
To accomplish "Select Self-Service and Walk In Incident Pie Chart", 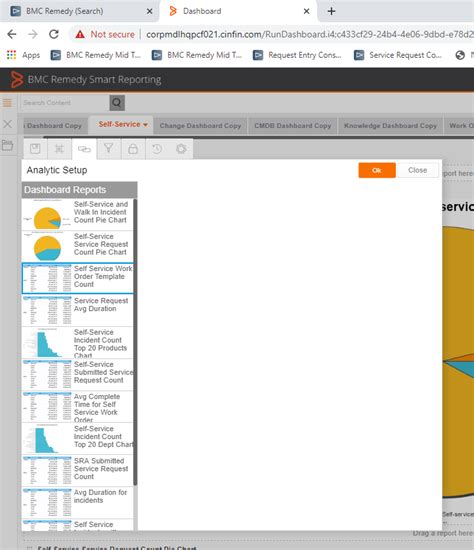I will click(x=78, y=214).
